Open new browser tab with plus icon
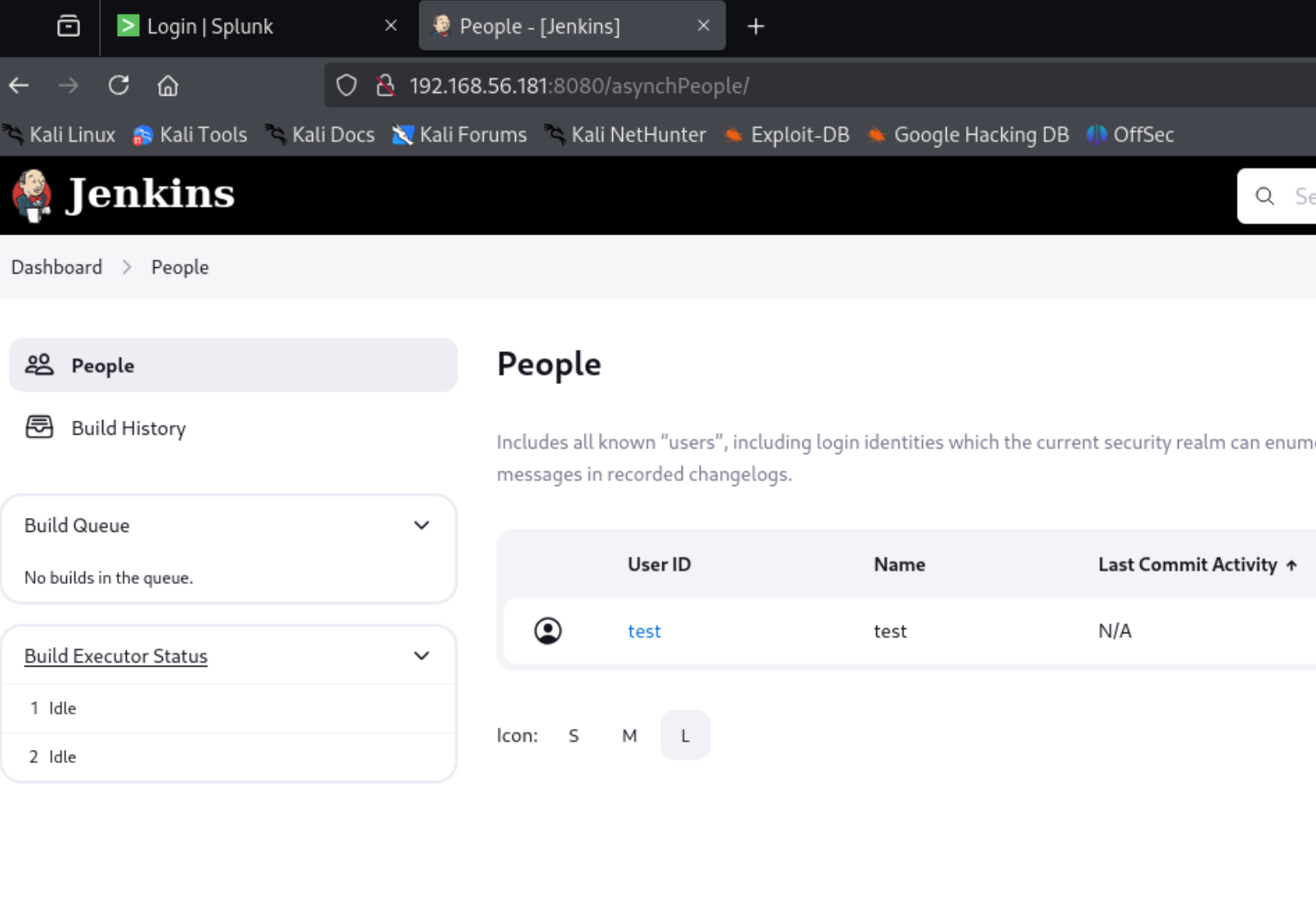This screenshot has height=924, width=1316. pos(755,27)
